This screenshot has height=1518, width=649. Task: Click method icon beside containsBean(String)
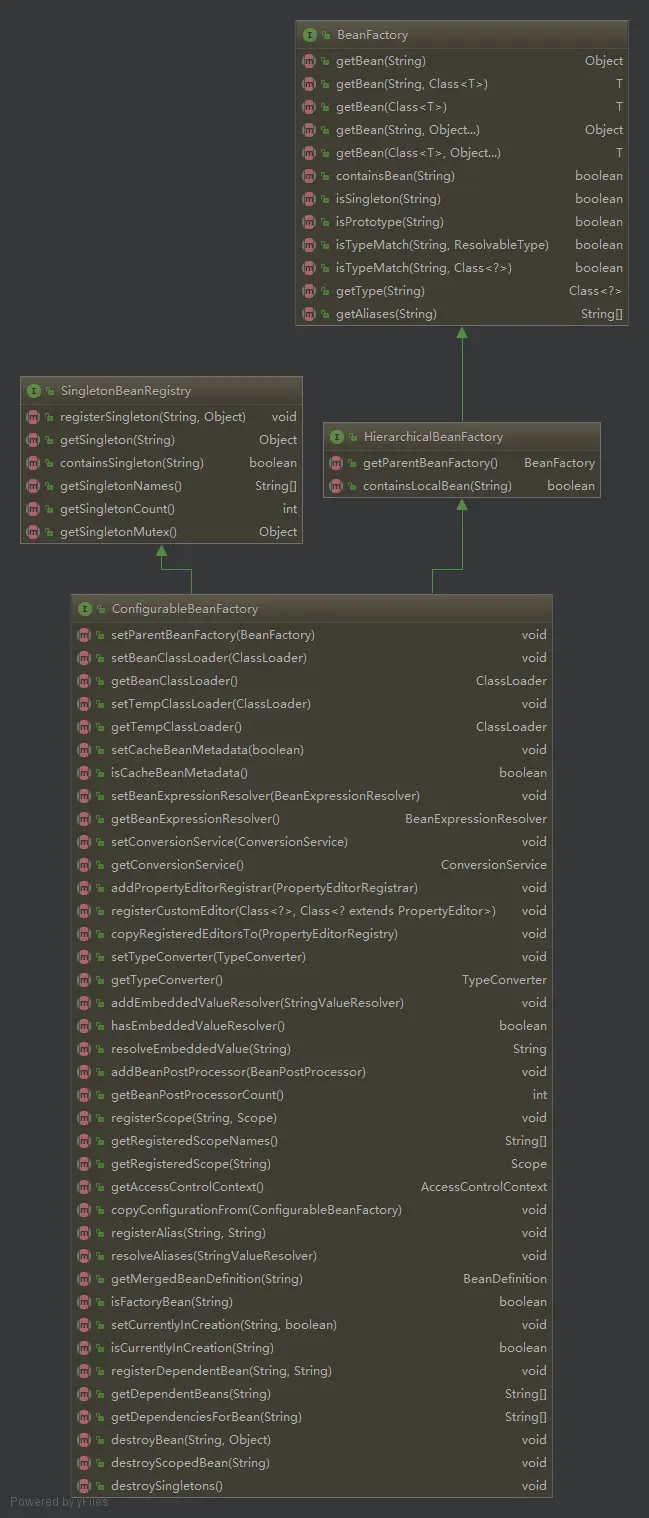[309, 176]
